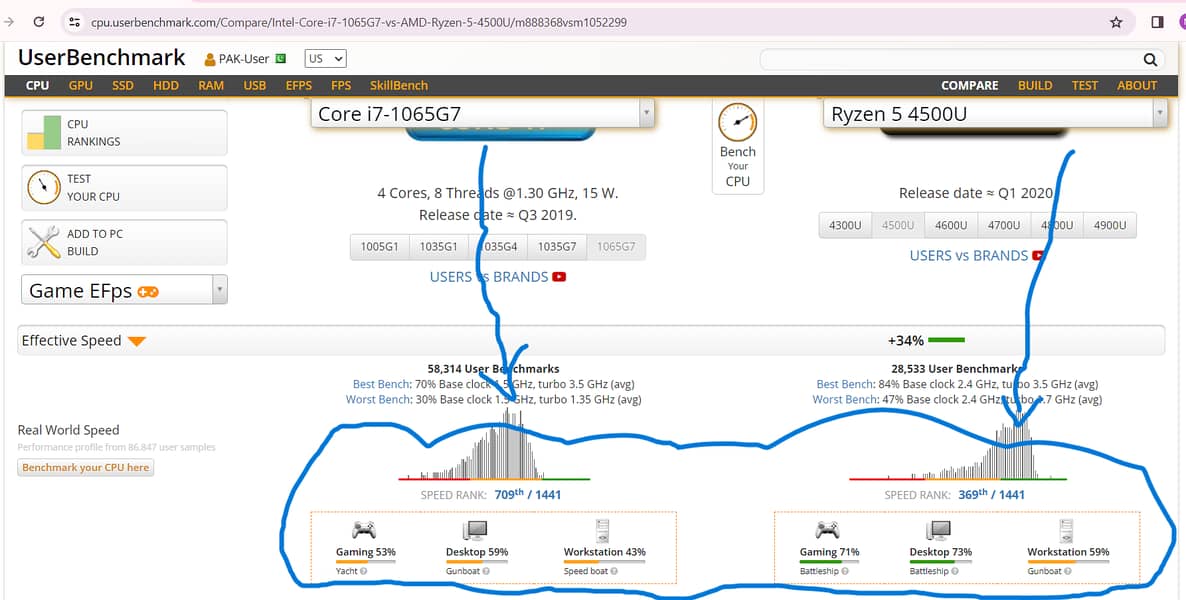Click the Benchmark your CPU here button
The image size is (1186, 600).
point(86,468)
